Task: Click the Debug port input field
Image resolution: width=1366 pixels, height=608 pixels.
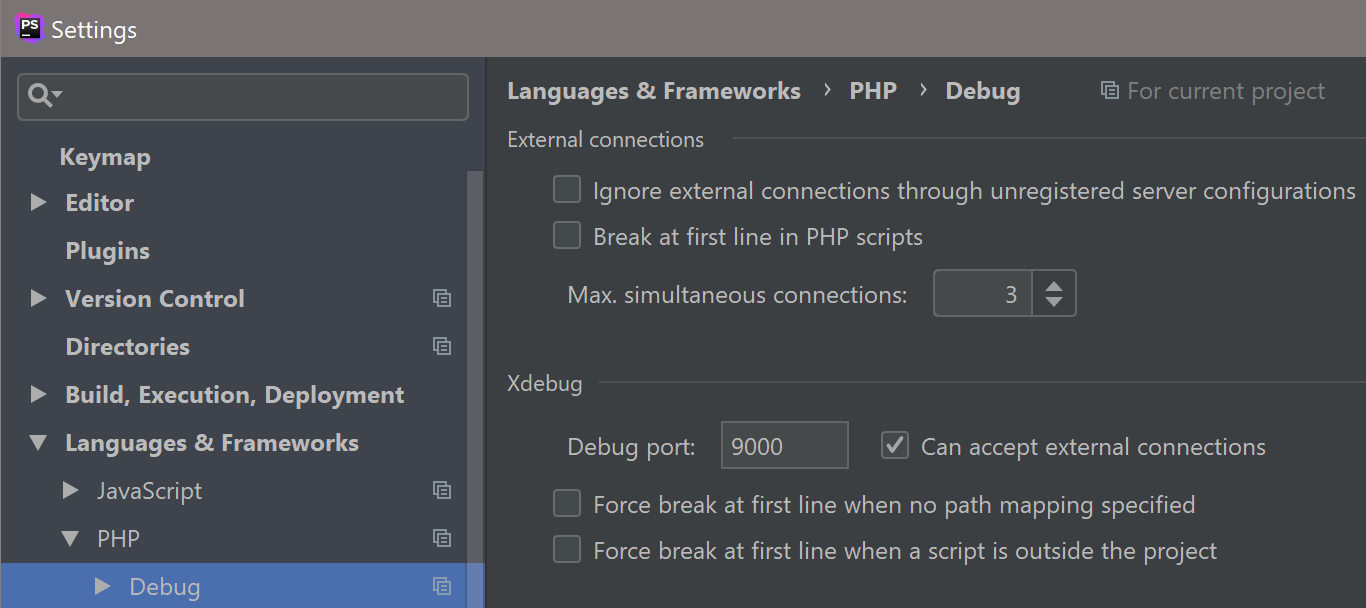Action: (784, 446)
